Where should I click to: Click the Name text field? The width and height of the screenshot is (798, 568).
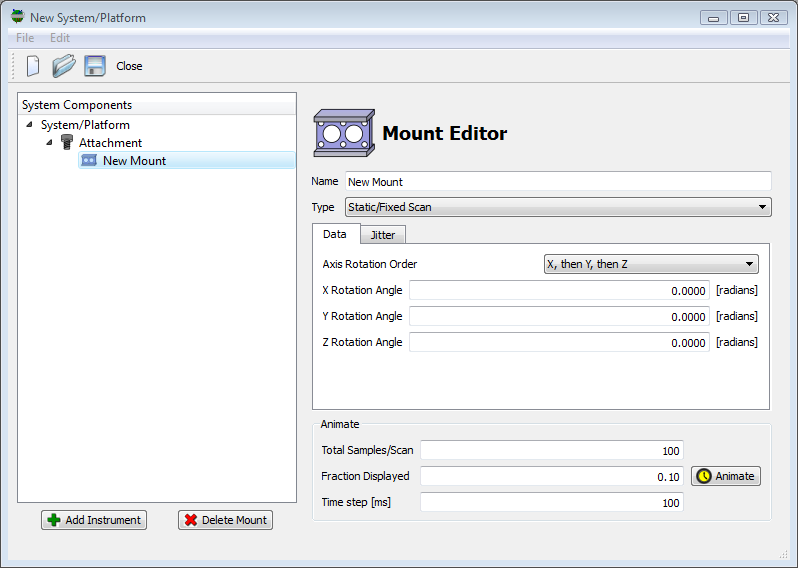tap(557, 181)
